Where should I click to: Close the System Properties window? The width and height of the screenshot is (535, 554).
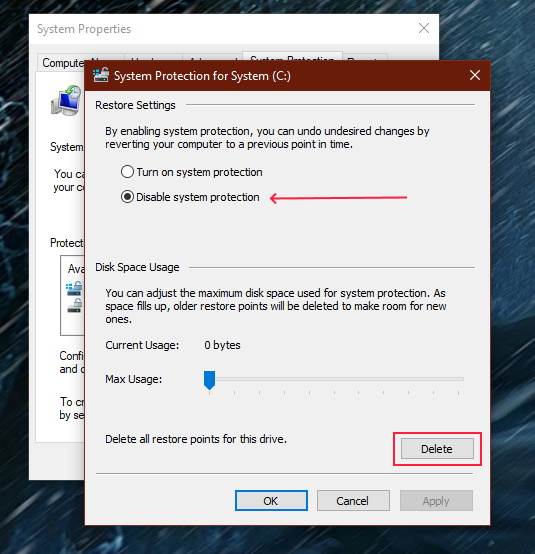(424, 28)
